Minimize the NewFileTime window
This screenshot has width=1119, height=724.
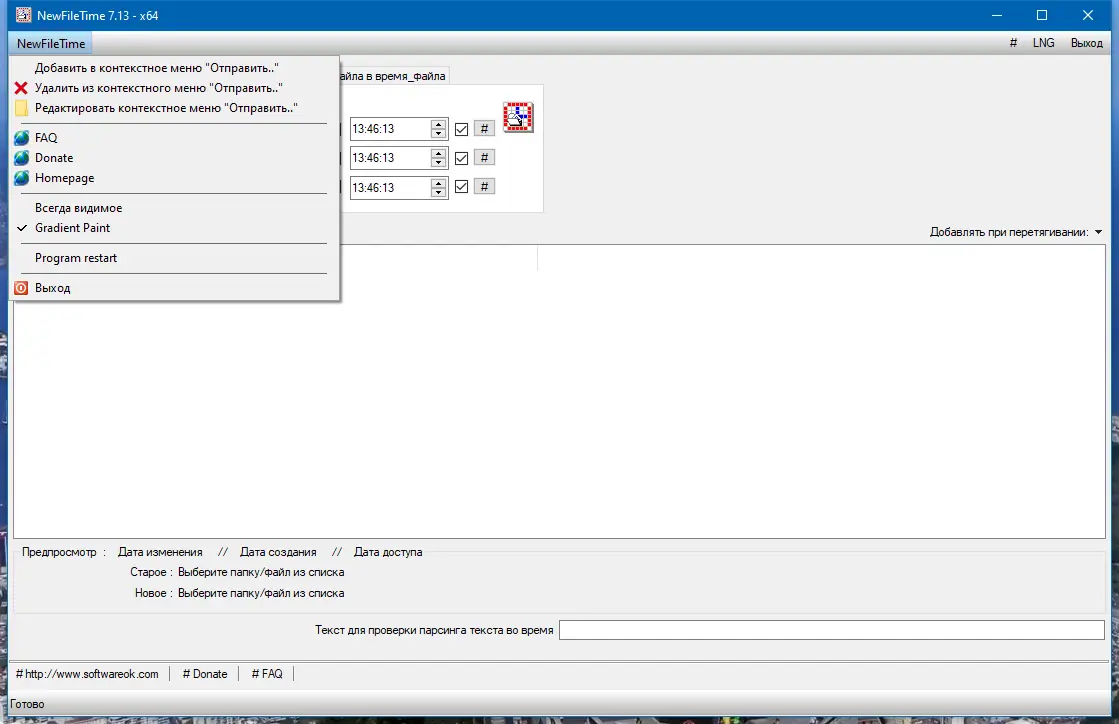tap(997, 15)
